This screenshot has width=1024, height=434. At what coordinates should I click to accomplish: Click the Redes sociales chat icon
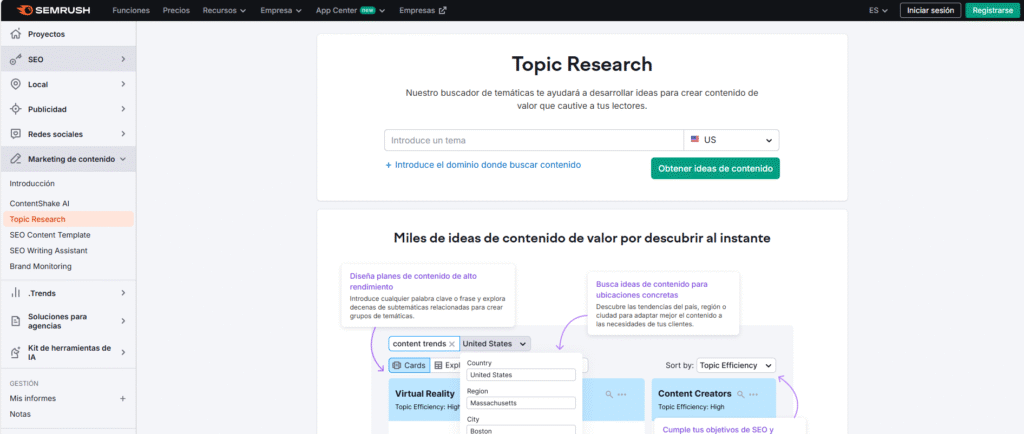tap(16, 134)
